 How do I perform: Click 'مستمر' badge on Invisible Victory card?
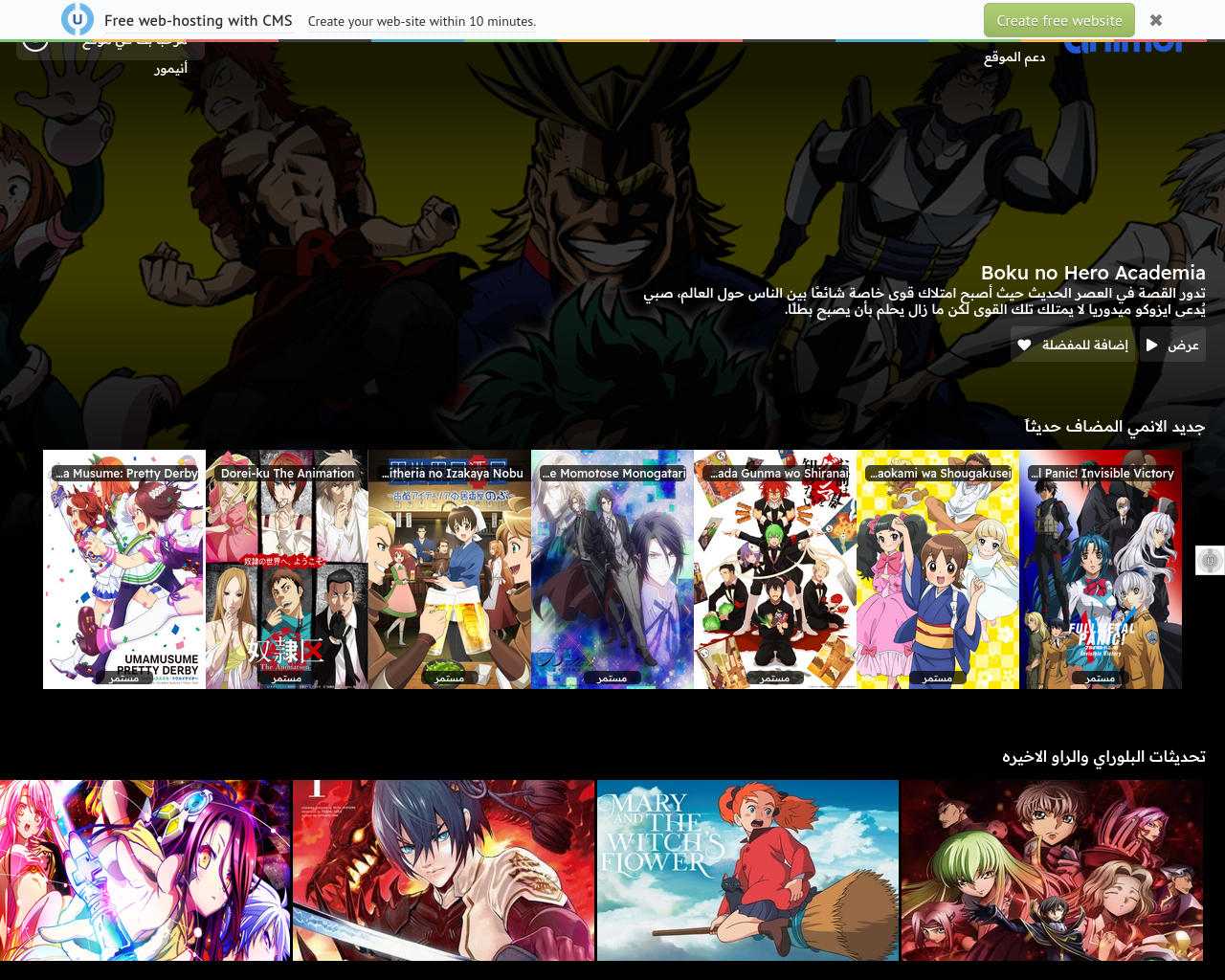[x=1101, y=678]
